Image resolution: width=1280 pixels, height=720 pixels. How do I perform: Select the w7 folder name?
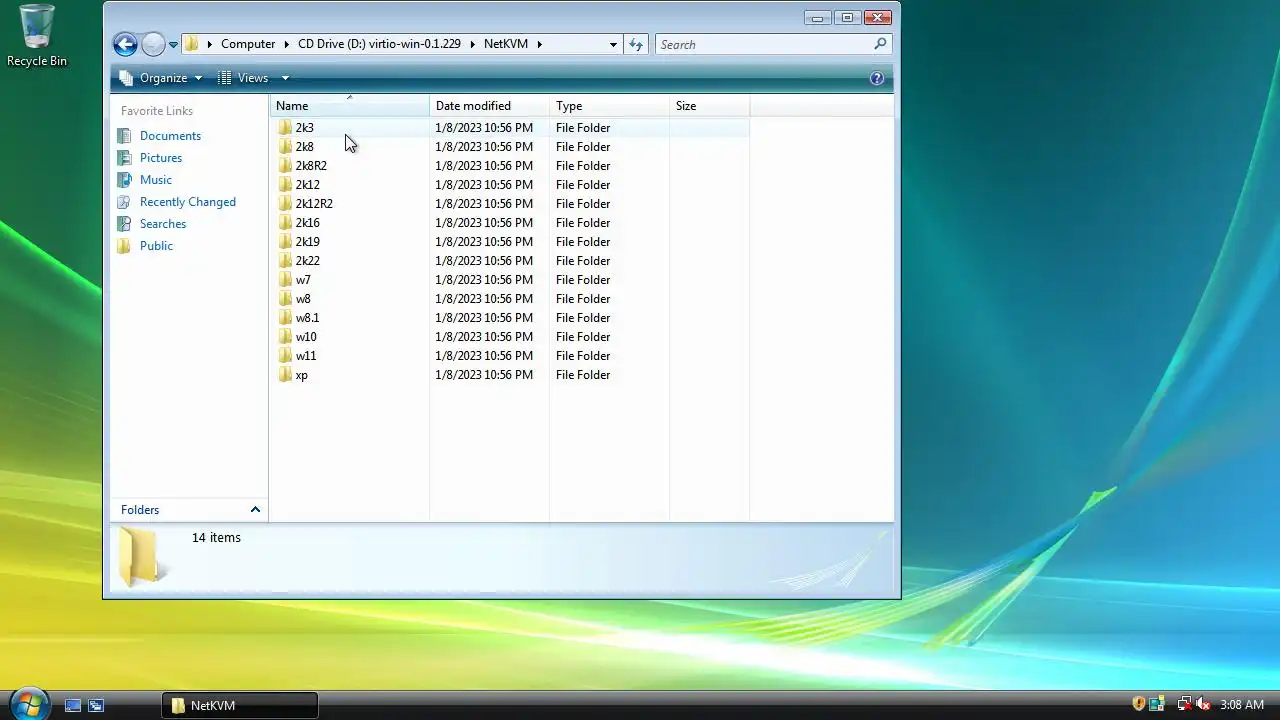click(x=303, y=280)
